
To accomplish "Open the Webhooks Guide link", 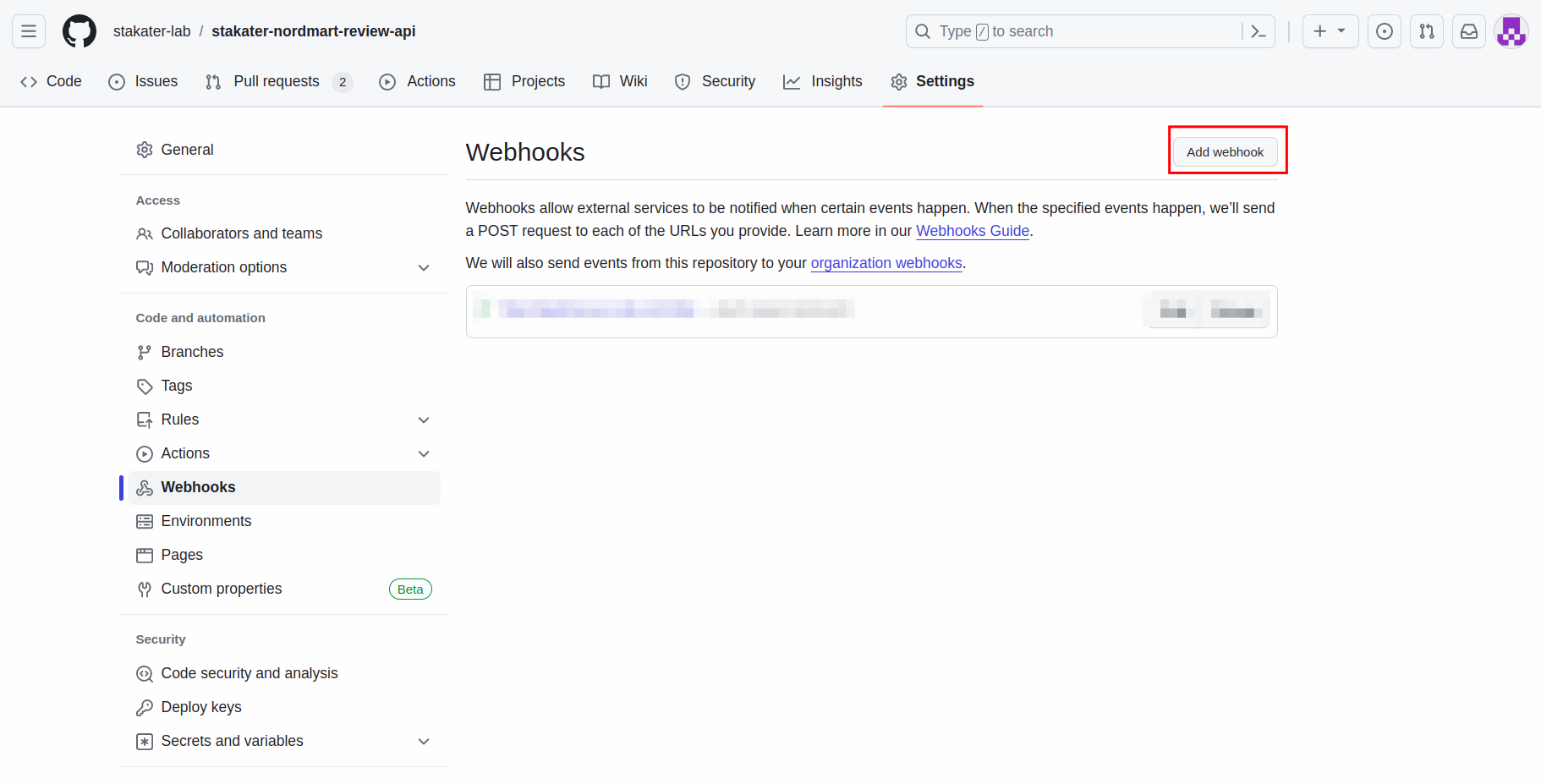I will tap(972, 231).
